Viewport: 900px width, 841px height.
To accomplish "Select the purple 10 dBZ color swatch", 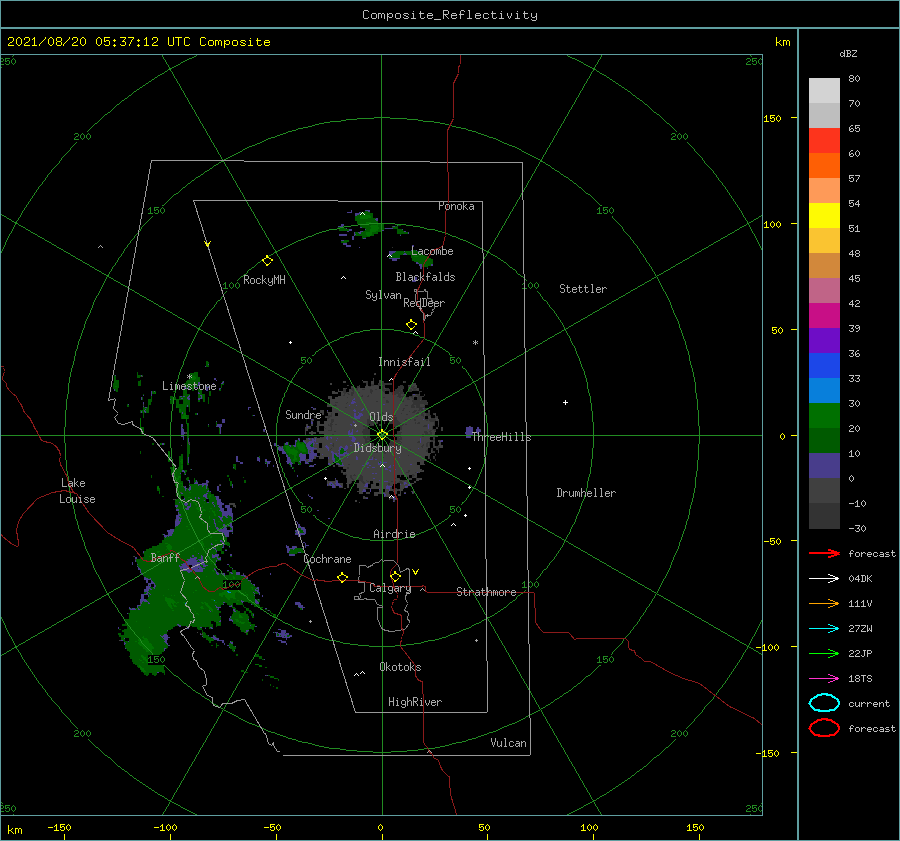I will pyautogui.click(x=824, y=465).
